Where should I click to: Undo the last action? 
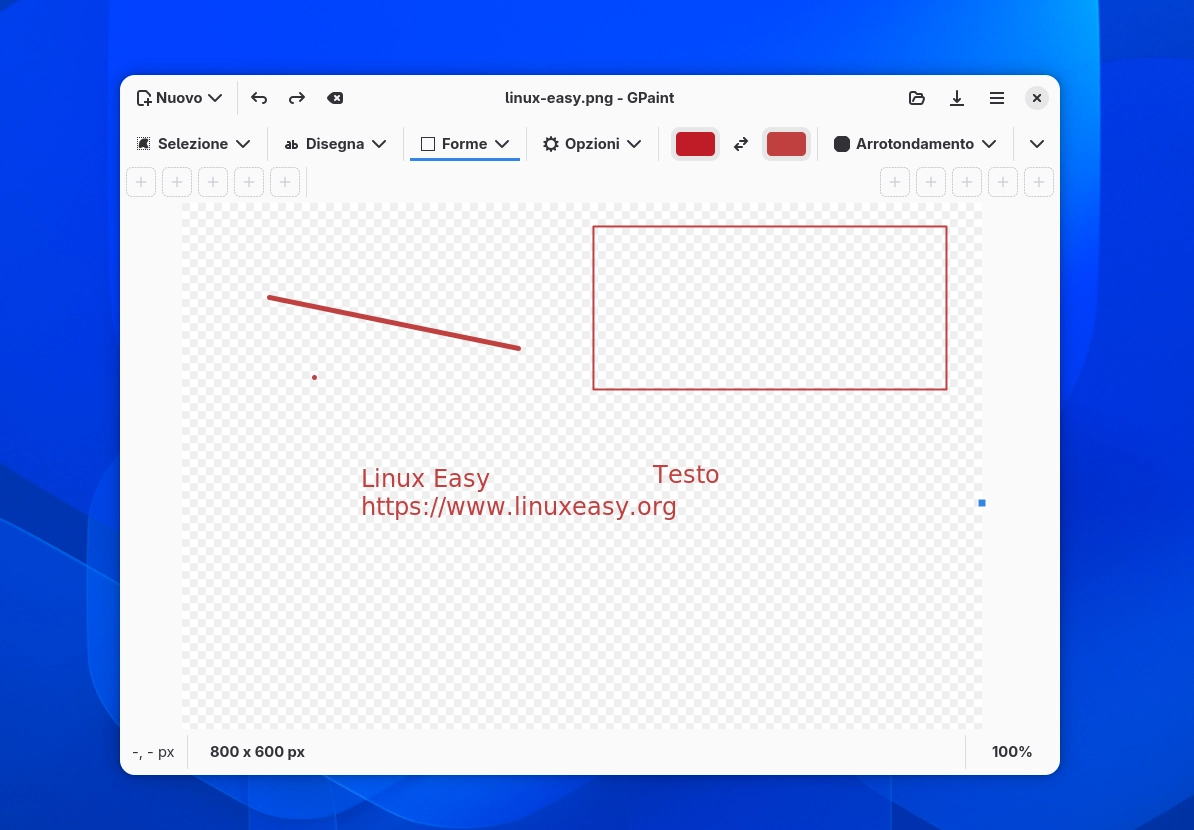click(x=259, y=98)
